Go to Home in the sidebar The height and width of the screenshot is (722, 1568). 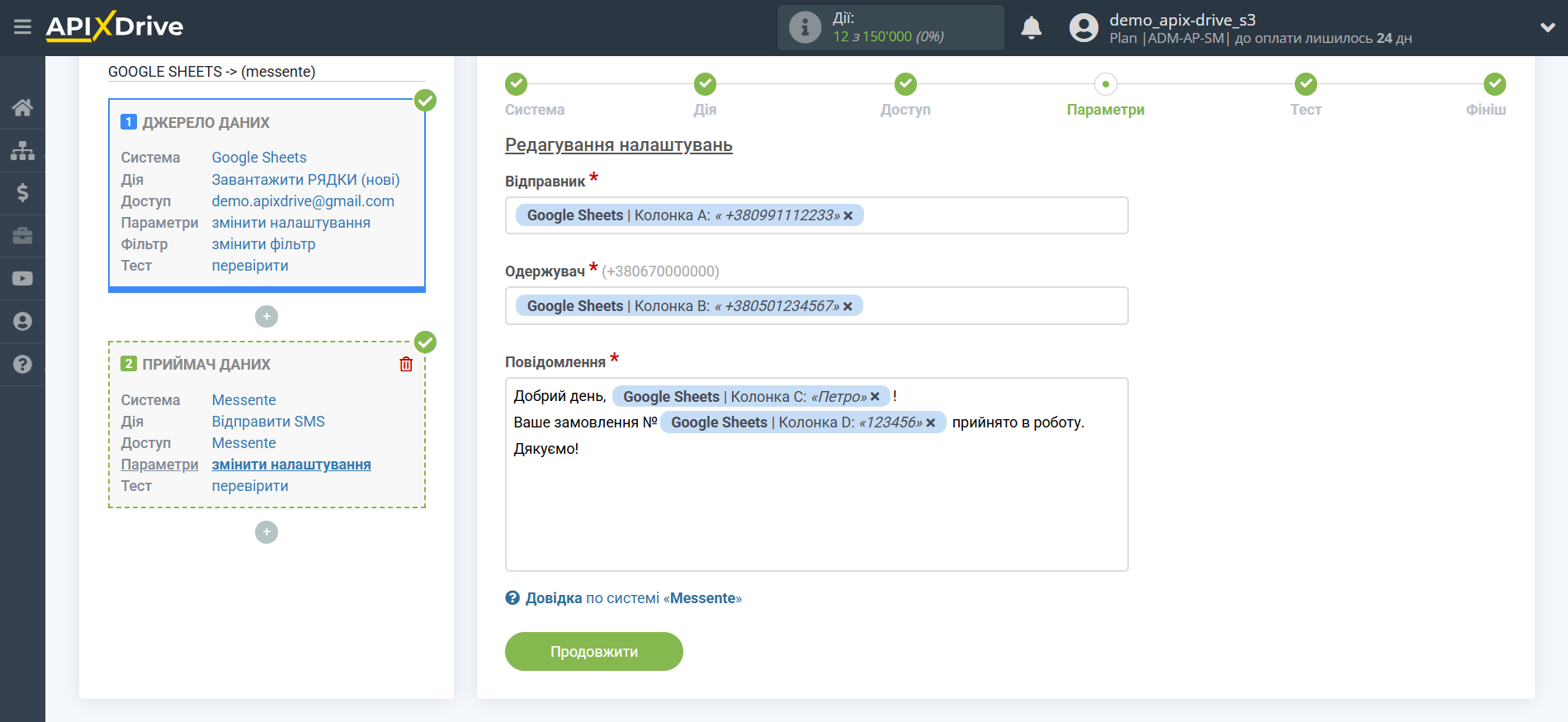click(x=22, y=107)
